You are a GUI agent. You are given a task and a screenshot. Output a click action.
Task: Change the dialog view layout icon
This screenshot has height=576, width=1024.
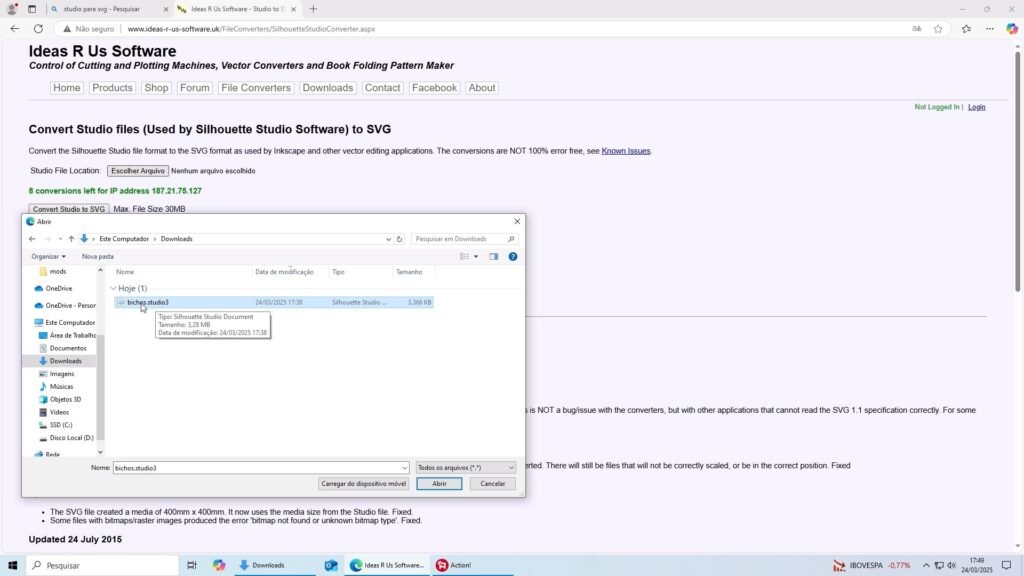pos(464,257)
